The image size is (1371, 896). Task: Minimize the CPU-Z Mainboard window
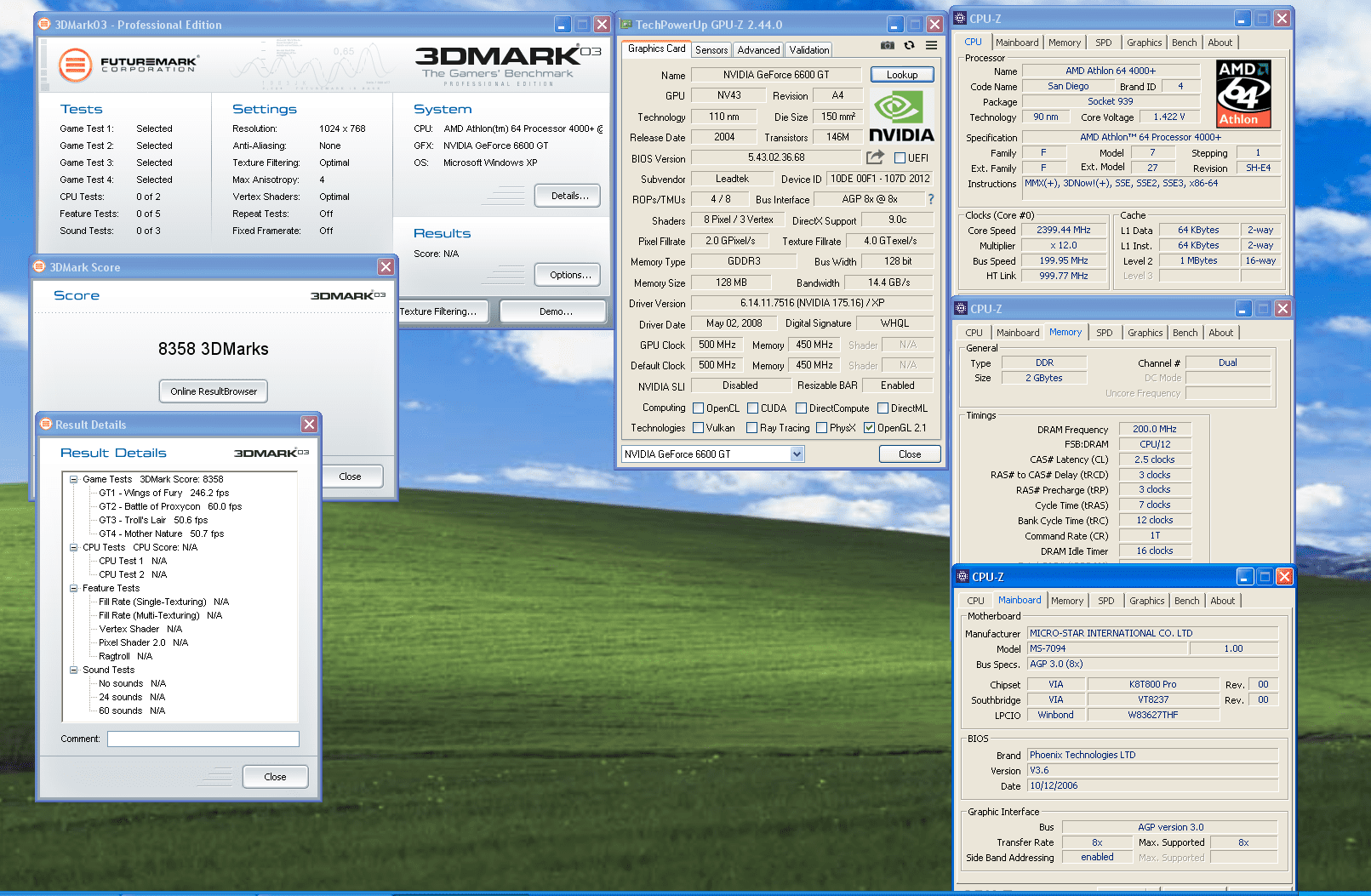1245,576
